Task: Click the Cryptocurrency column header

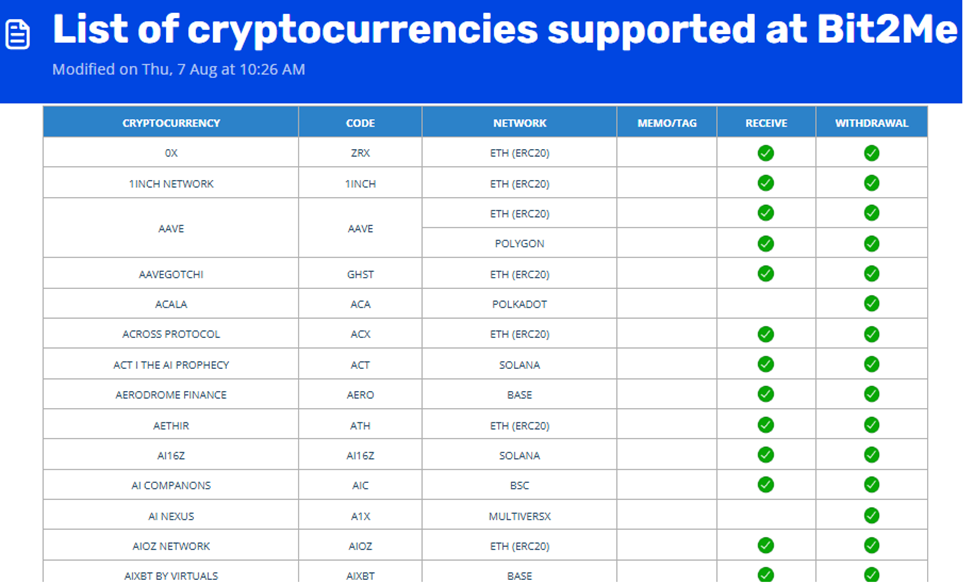Action: [x=171, y=123]
